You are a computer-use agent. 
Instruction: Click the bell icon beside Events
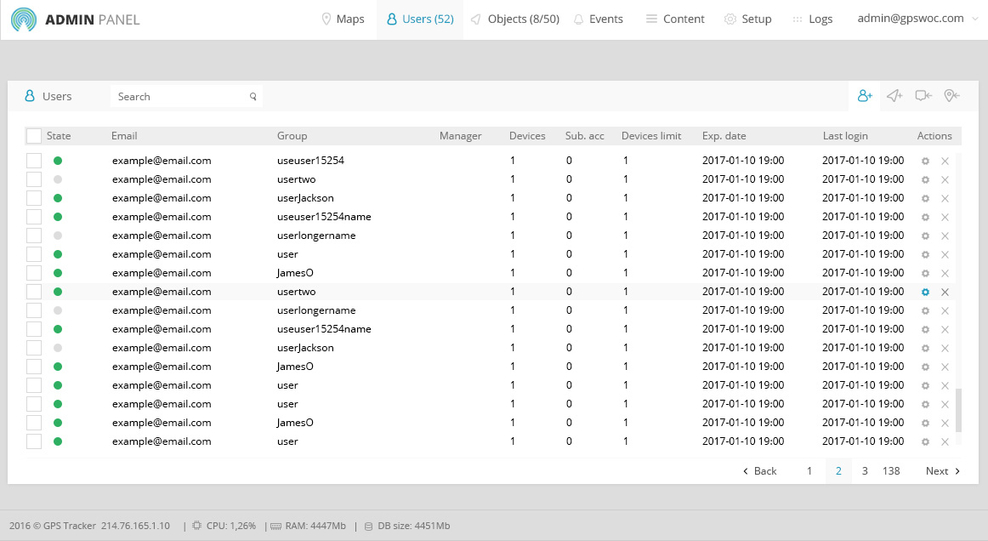(578, 20)
